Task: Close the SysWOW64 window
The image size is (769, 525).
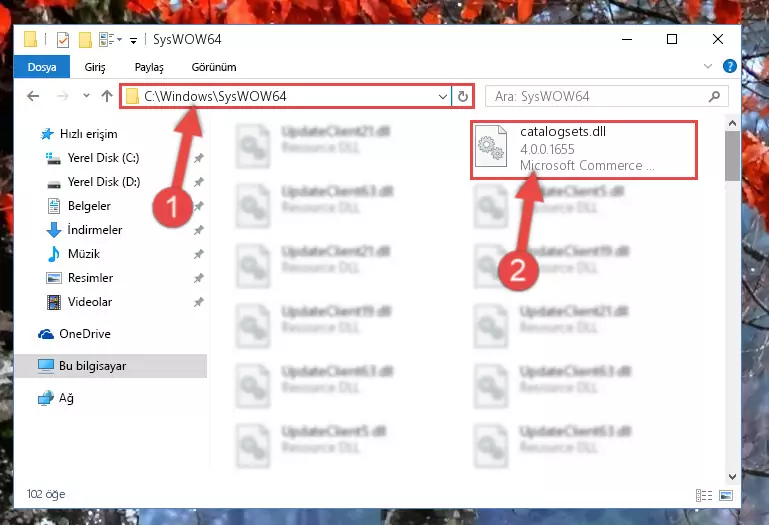Action: [718, 39]
